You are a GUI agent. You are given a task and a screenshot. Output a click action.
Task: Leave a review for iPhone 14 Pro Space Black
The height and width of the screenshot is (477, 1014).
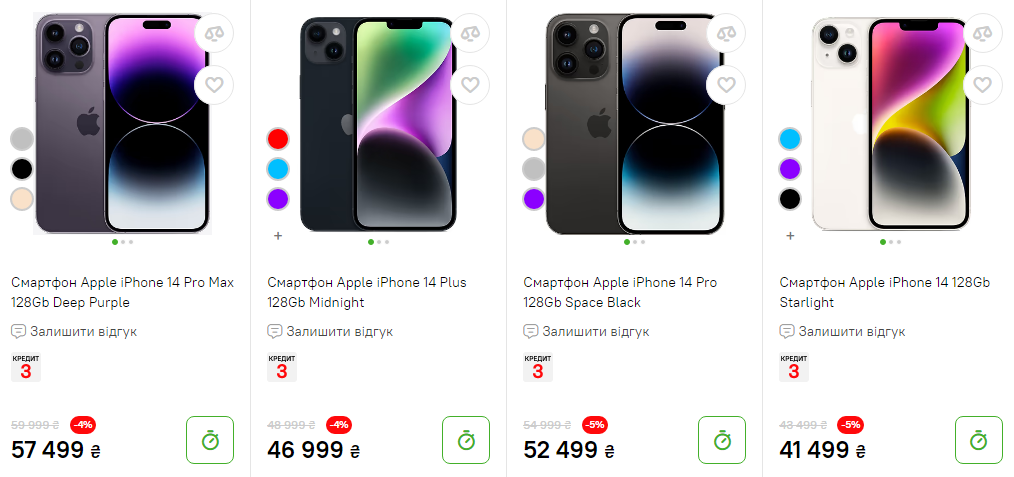click(596, 331)
